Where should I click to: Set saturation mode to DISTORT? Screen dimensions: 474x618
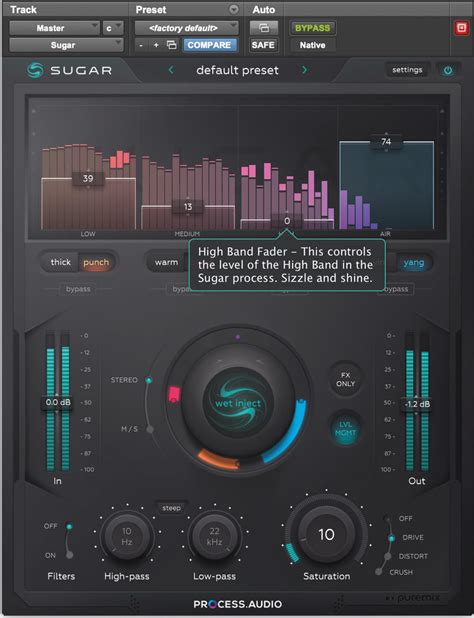click(388, 556)
